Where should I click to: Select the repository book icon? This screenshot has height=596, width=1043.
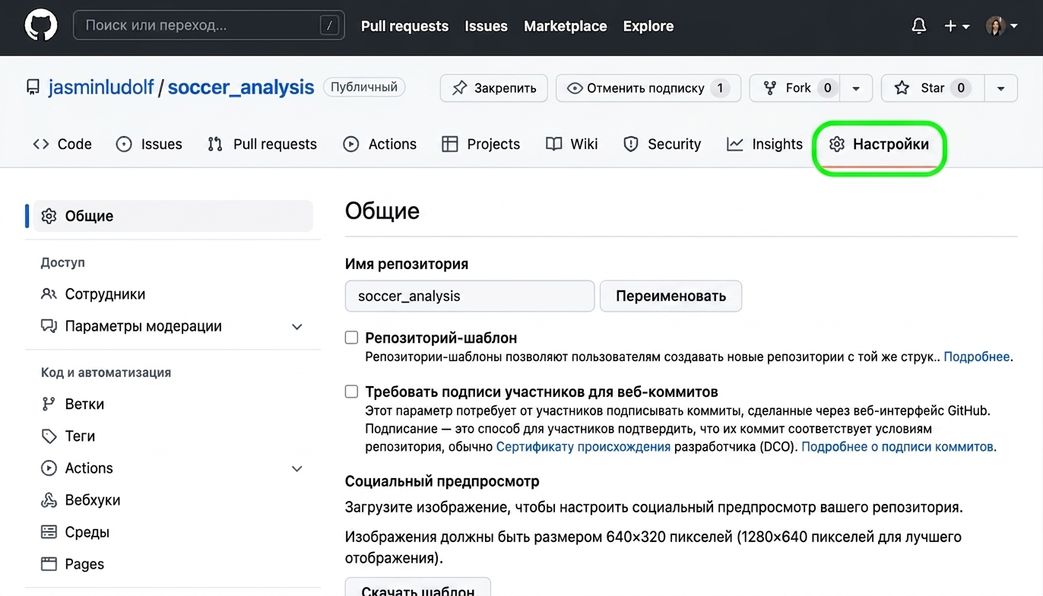coord(33,87)
